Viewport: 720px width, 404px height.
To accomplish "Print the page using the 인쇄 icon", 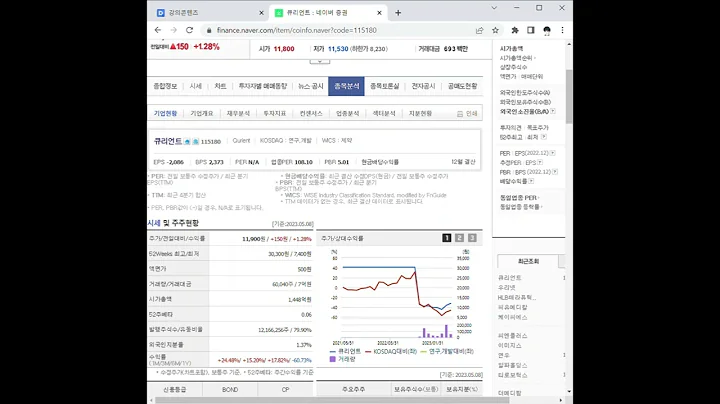I will [x=467, y=113].
